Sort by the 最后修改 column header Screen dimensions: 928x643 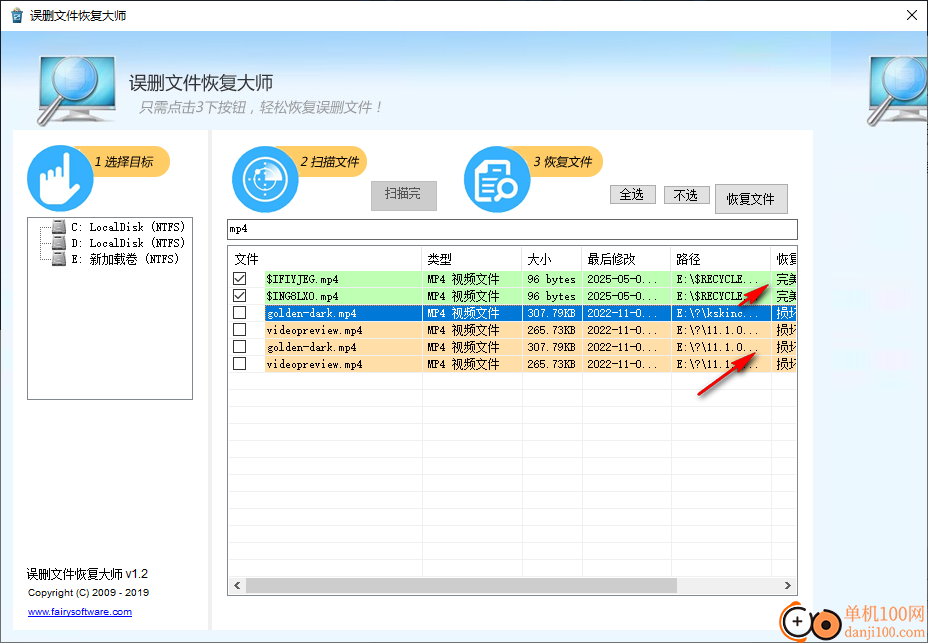[626, 259]
